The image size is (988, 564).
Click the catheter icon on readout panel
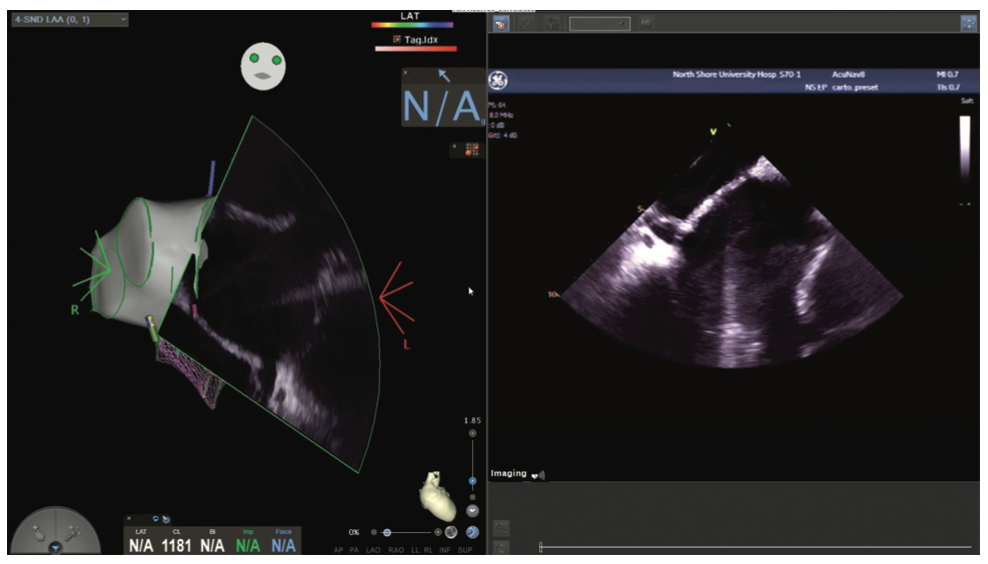coord(166,519)
